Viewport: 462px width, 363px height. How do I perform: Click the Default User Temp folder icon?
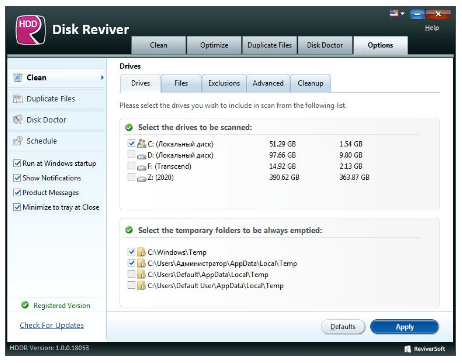(x=141, y=285)
